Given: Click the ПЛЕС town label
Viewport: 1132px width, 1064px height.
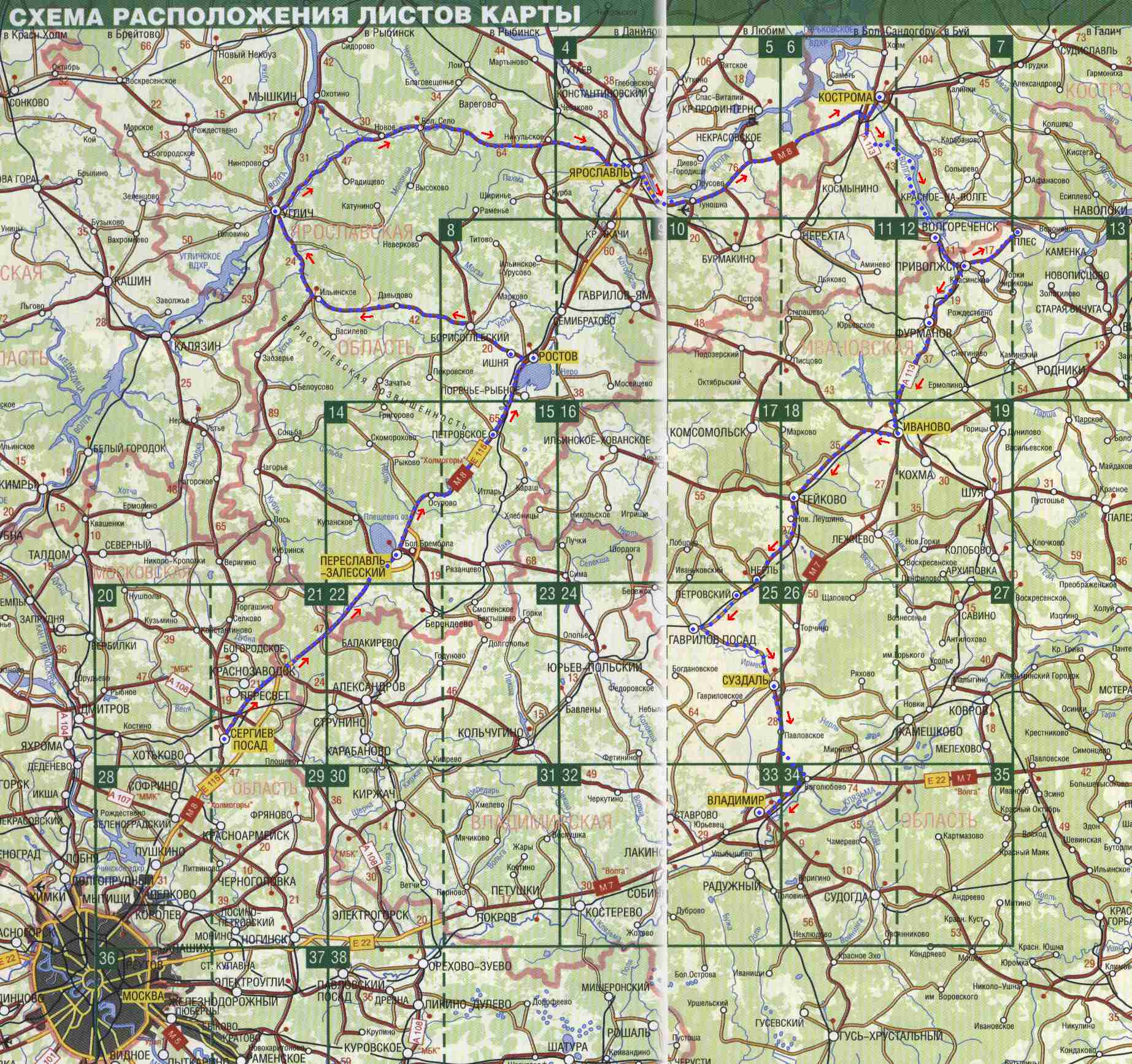Looking at the screenshot, I should pos(1024,241).
